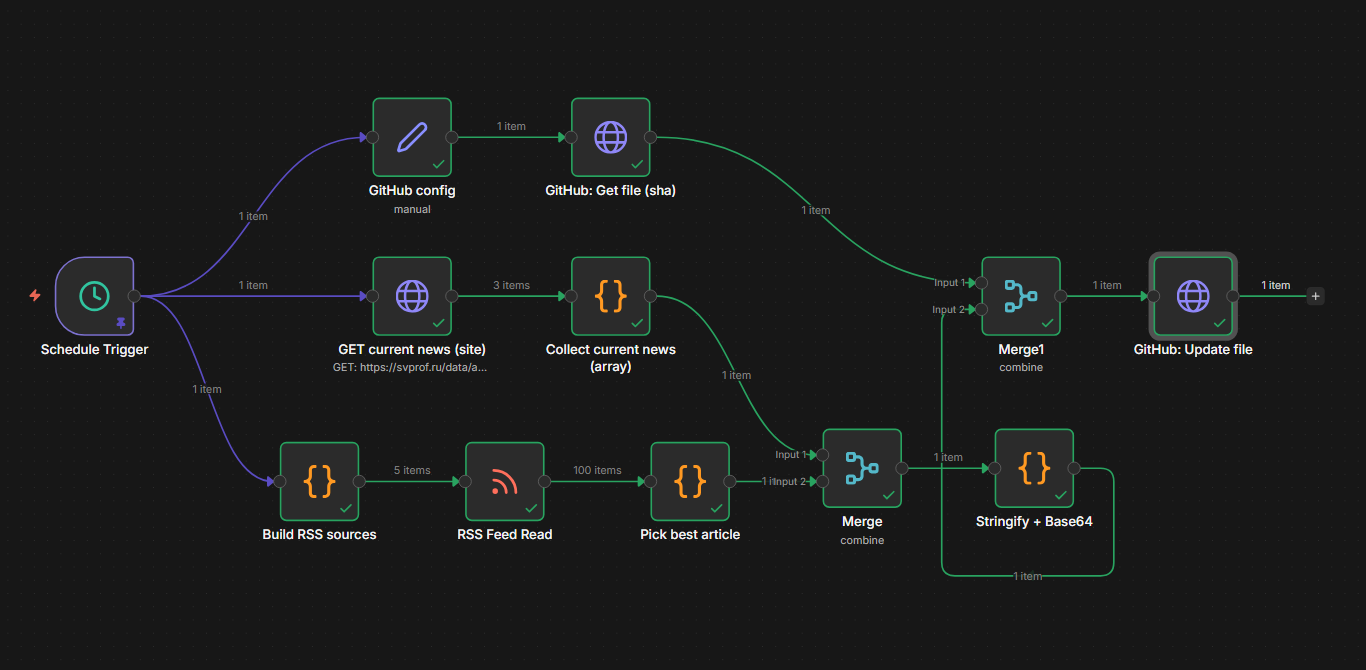Viewport: 1366px width, 670px height.
Task: Open the Collect current news code node
Action: [610, 296]
